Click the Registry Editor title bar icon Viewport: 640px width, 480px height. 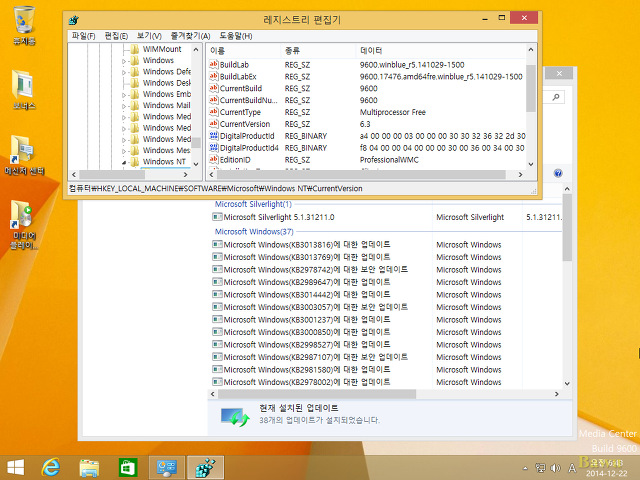[x=74, y=20]
